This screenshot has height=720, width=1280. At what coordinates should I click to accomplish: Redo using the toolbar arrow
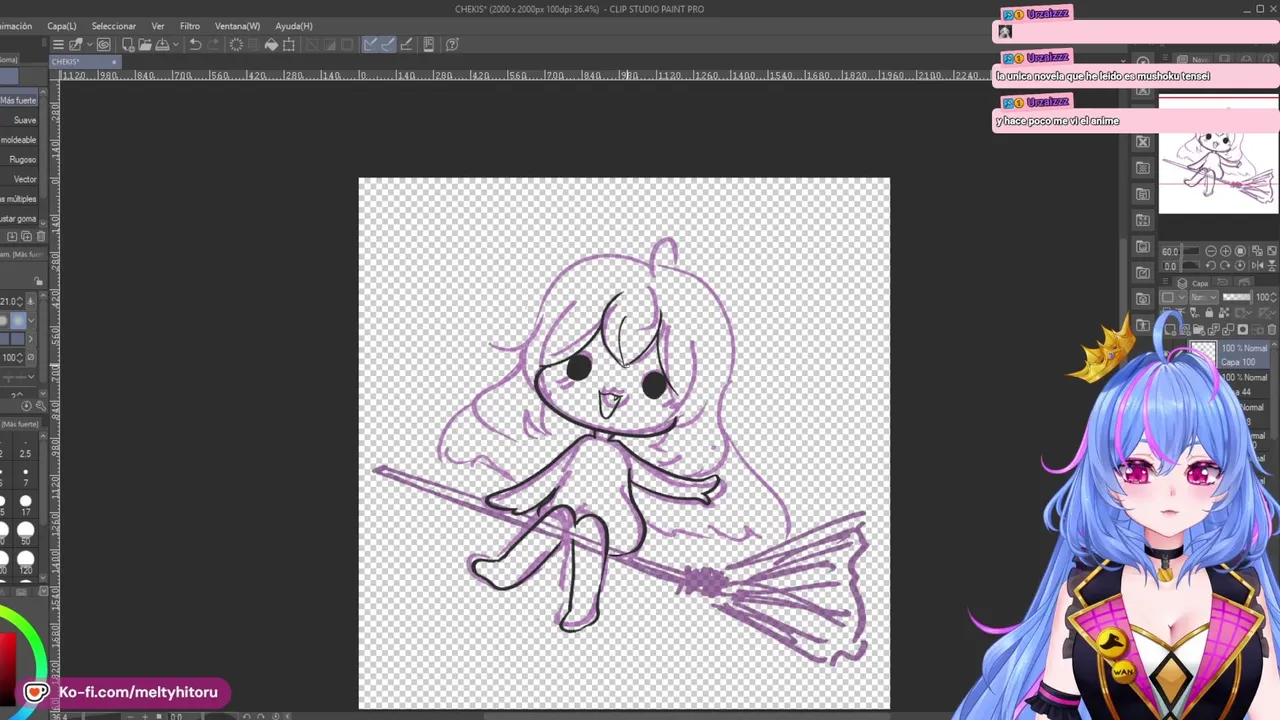(214, 44)
